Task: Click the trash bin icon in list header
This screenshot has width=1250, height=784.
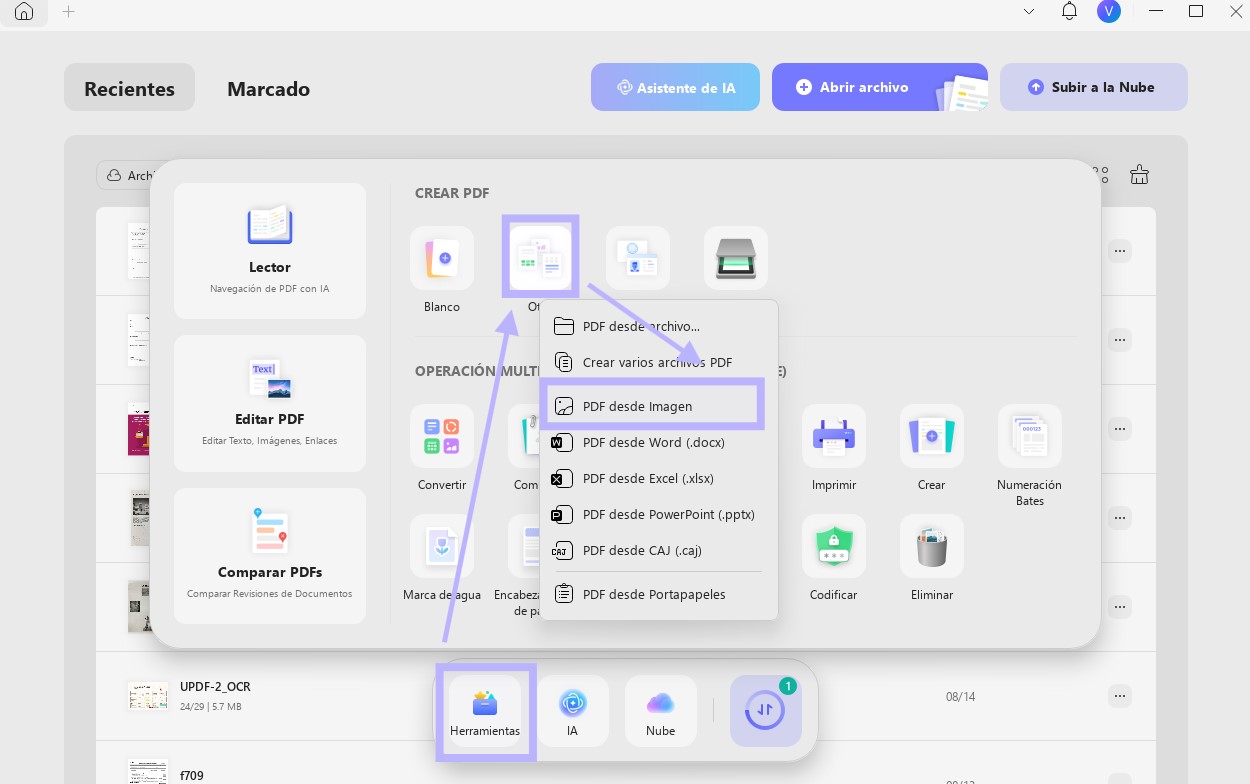Action: tap(1139, 175)
